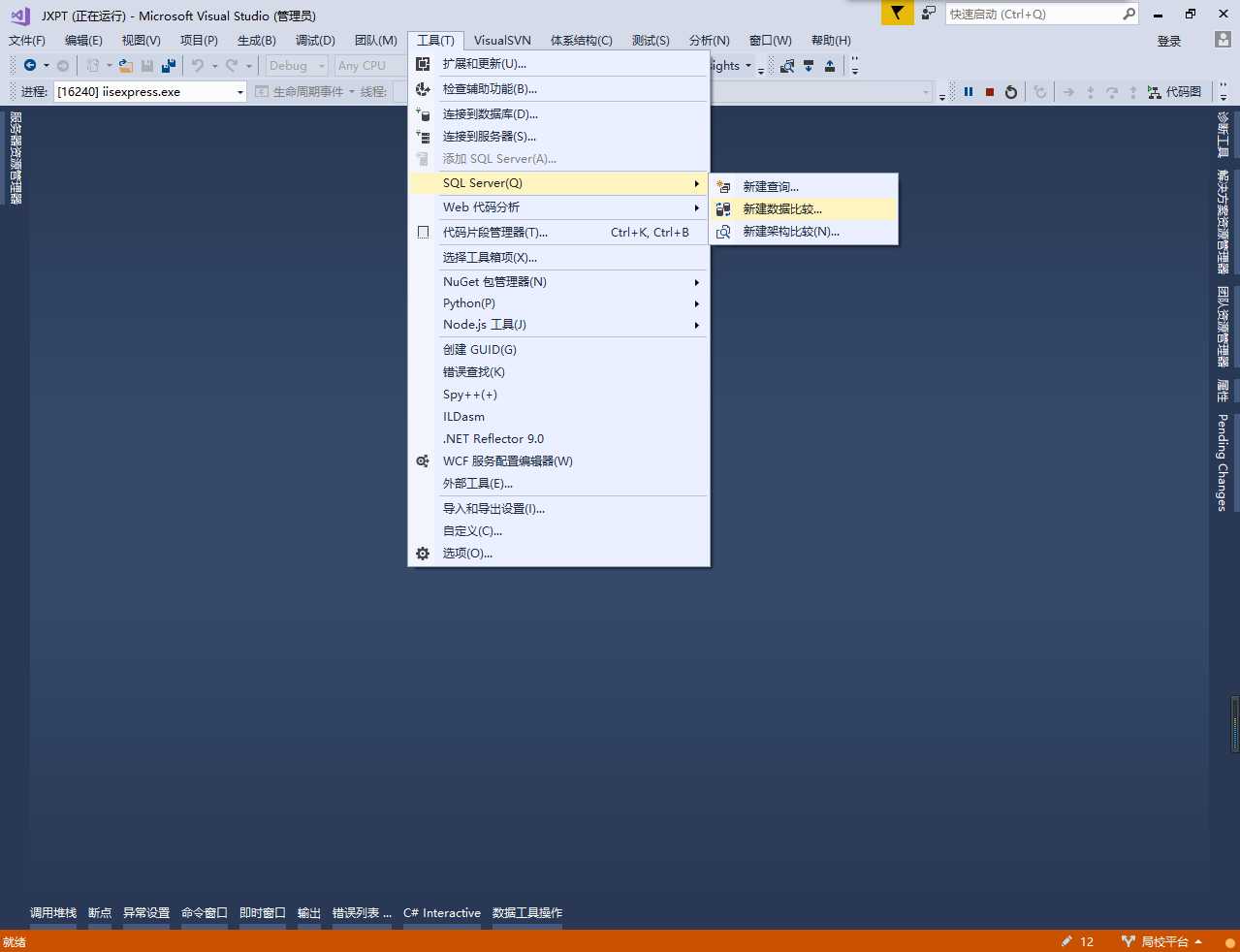The height and width of the screenshot is (952, 1240).
Task: Click the open file folder icon
Action: 125,66
